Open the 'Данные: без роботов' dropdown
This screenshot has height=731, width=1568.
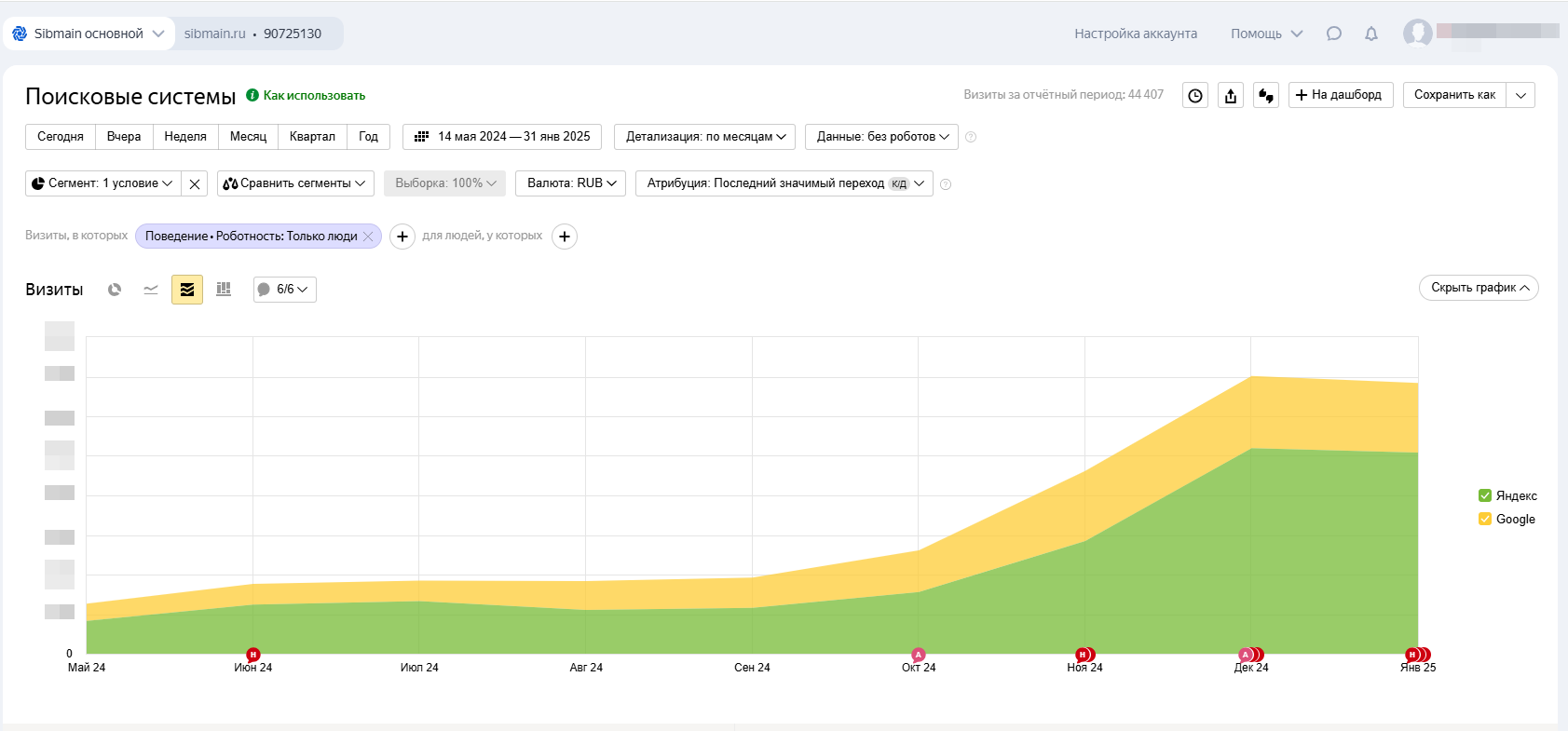pyautogui.click(x=881, y=137)
